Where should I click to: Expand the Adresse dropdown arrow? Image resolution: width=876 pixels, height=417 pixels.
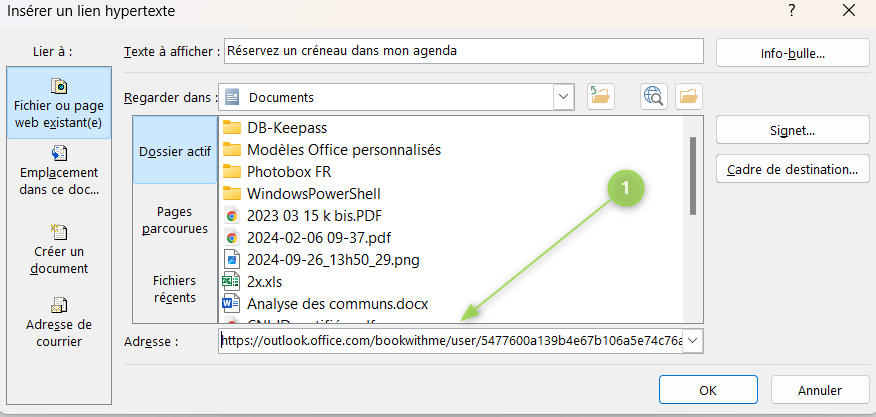695,341
